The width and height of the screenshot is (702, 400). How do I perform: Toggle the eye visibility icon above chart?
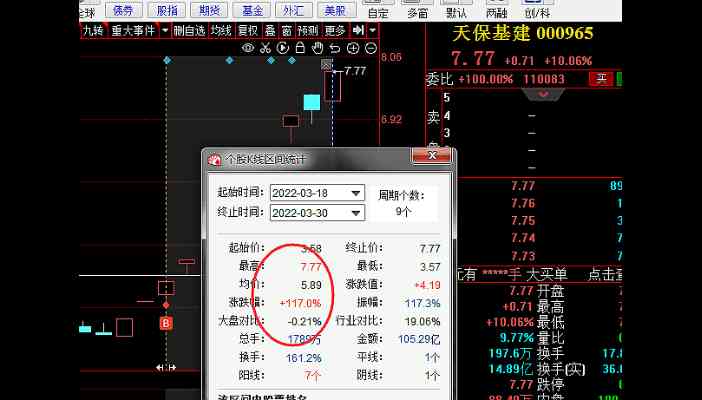point(248,48)
